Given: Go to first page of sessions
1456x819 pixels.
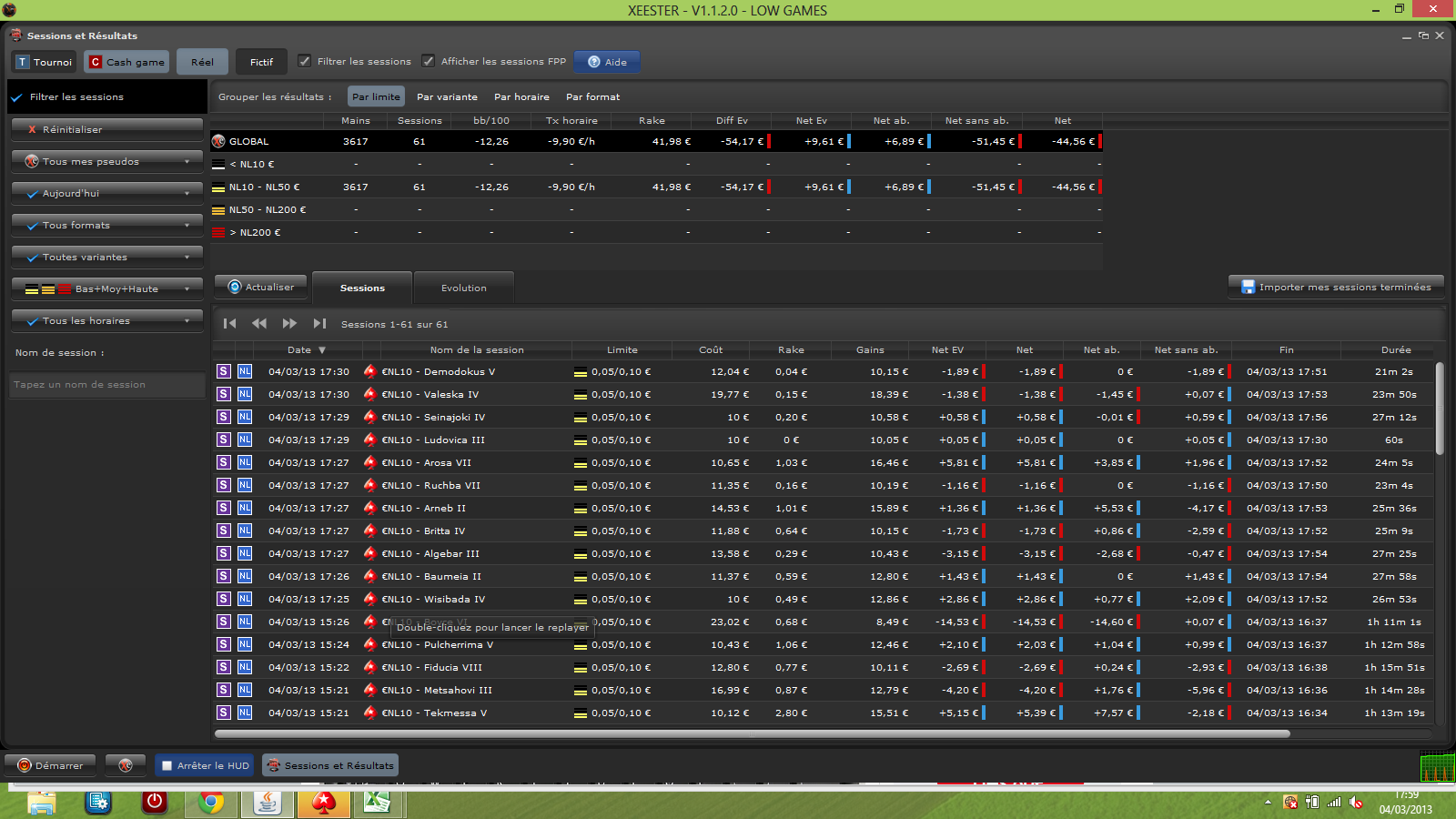Looking at the screenshot, I should tap(230, 323).
